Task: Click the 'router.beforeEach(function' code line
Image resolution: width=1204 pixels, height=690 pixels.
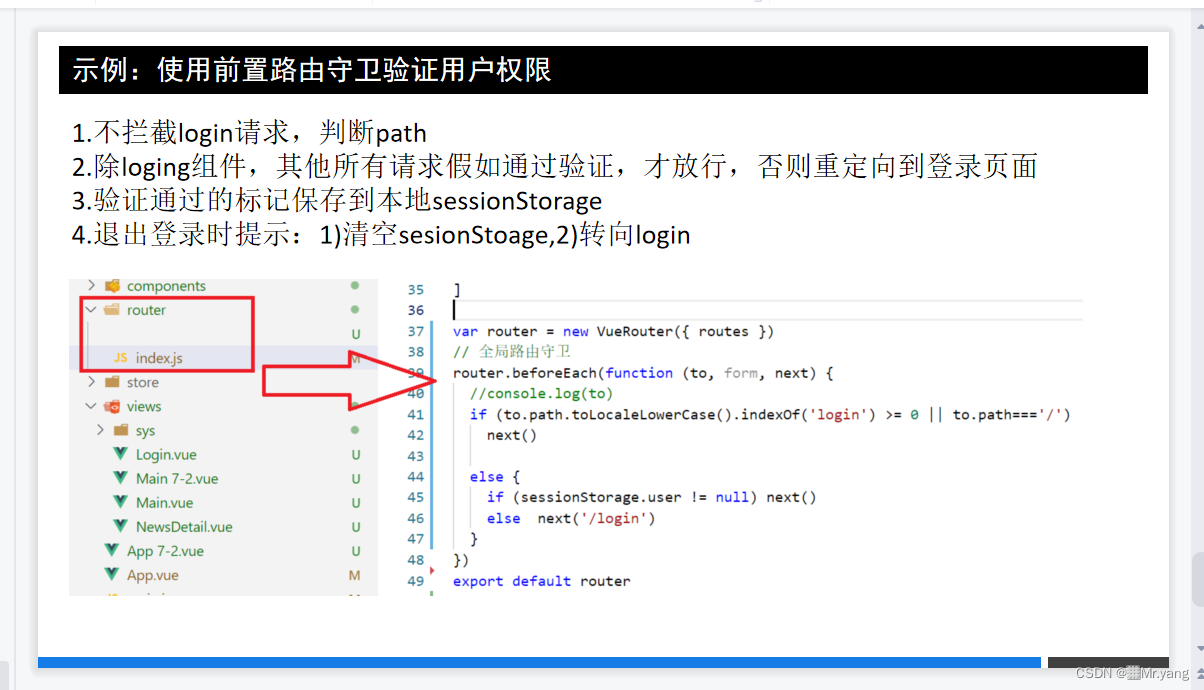Action: pyautogui.click(x=643, y=373)
